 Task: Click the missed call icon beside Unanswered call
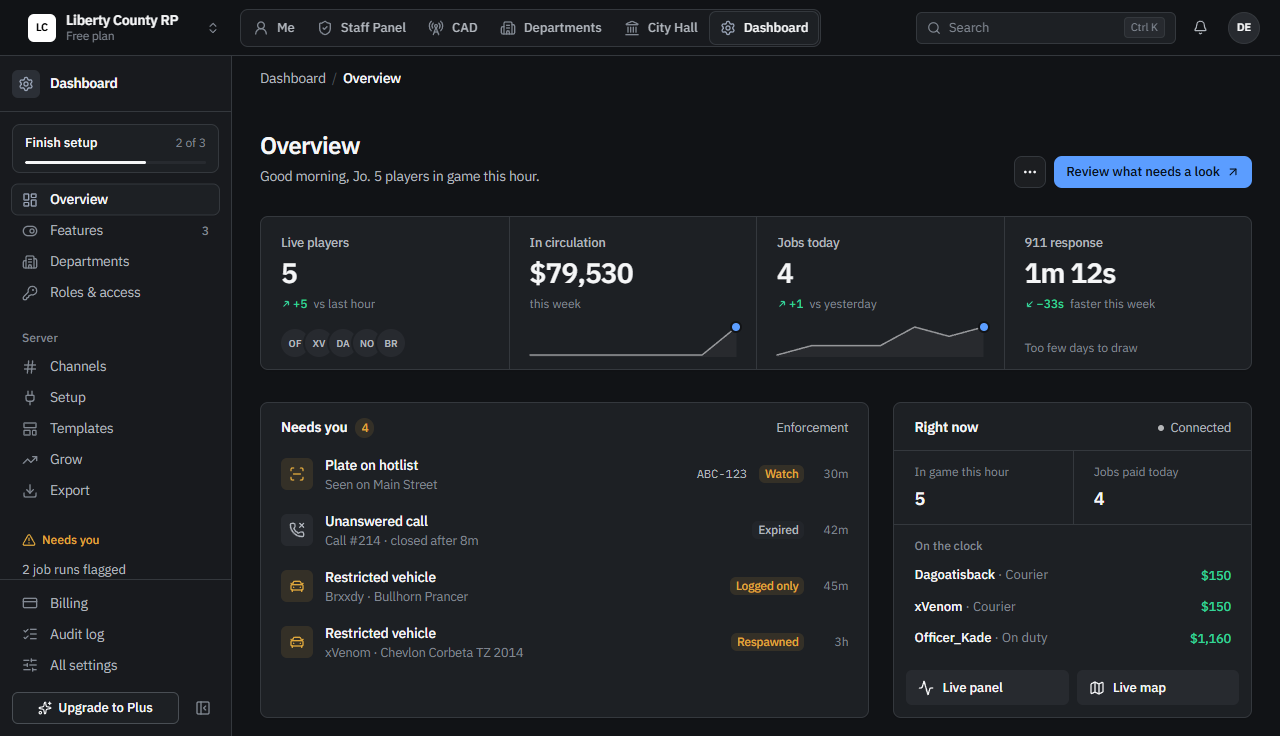pos(297,530)
